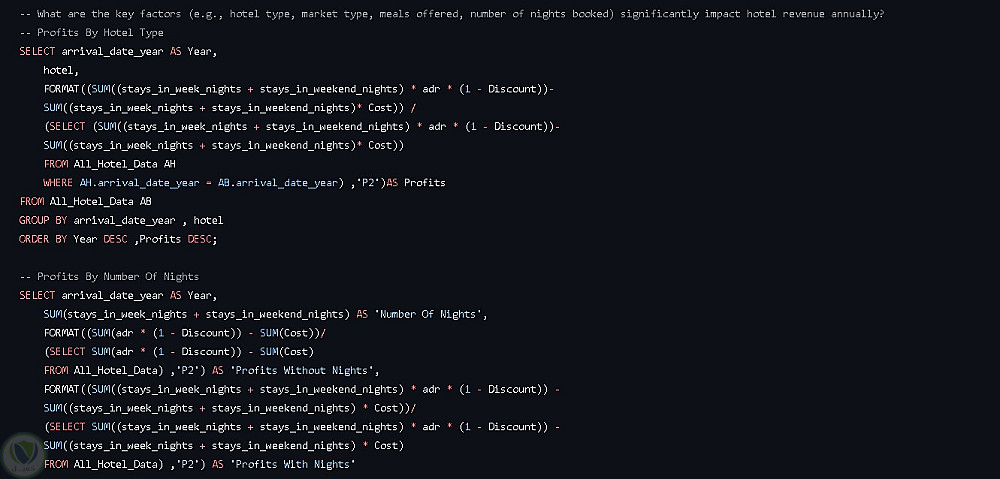Click ', hotel' in the GROUP BY line

tap(203, 220)
